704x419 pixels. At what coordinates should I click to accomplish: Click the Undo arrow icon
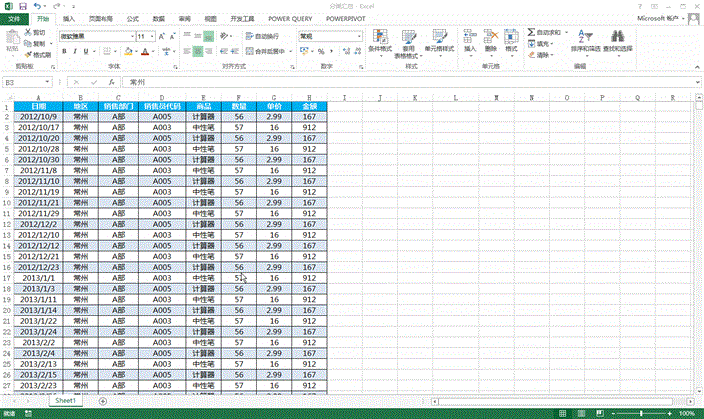pyautogui.click(x=37, y=6)
